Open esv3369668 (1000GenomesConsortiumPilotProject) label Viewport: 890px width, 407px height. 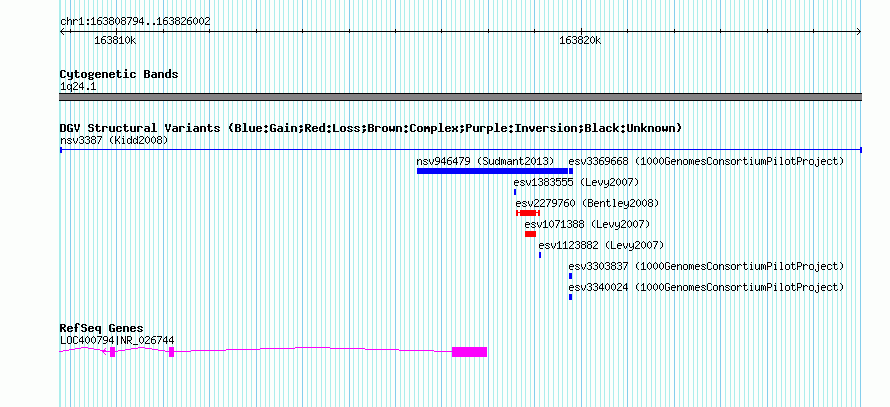(x=707, y=161)
